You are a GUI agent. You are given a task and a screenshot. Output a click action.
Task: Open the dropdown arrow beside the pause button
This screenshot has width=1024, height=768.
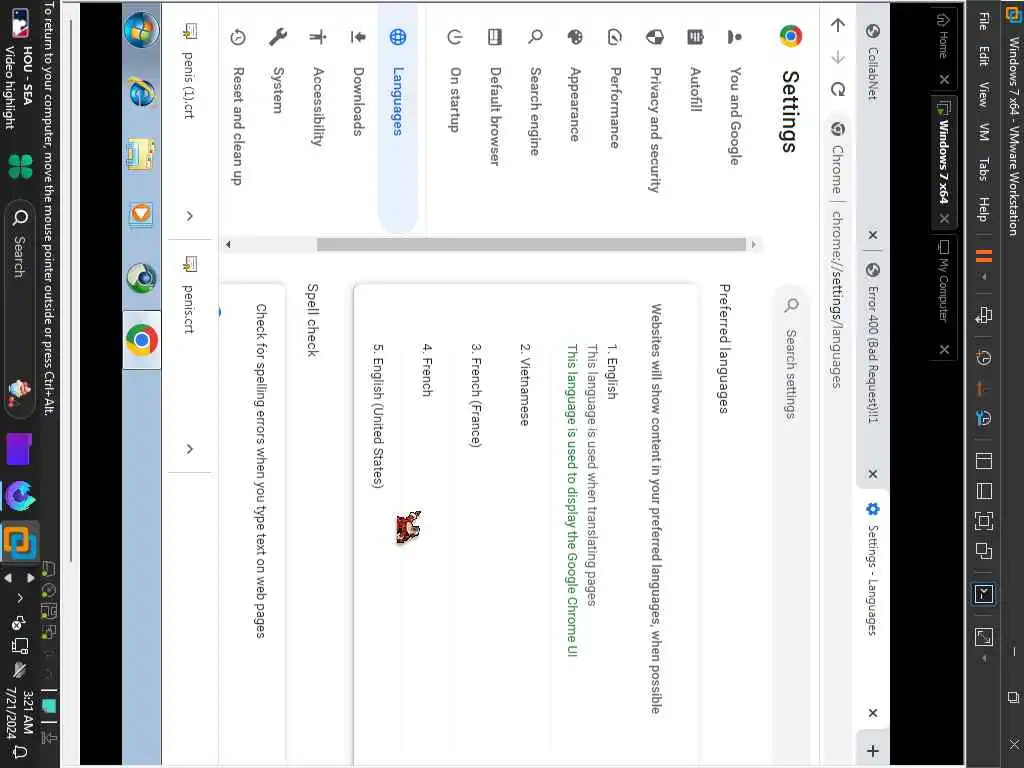(984, 277)
